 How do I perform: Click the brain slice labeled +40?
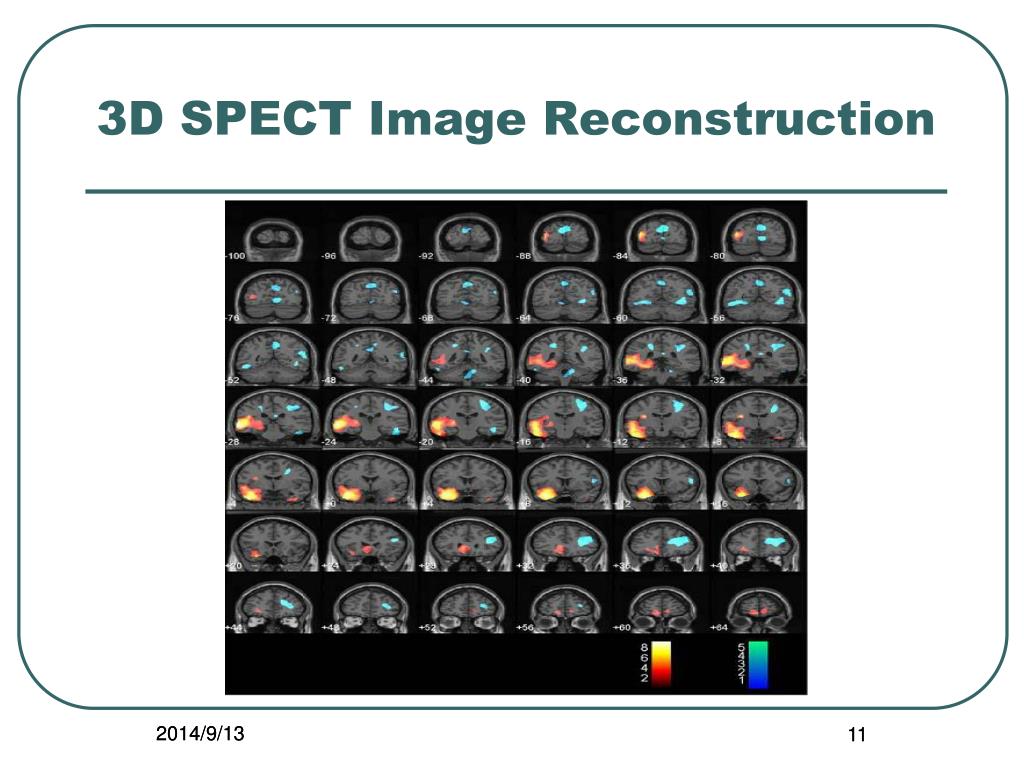pyautogui.click(x=758, y=544)
